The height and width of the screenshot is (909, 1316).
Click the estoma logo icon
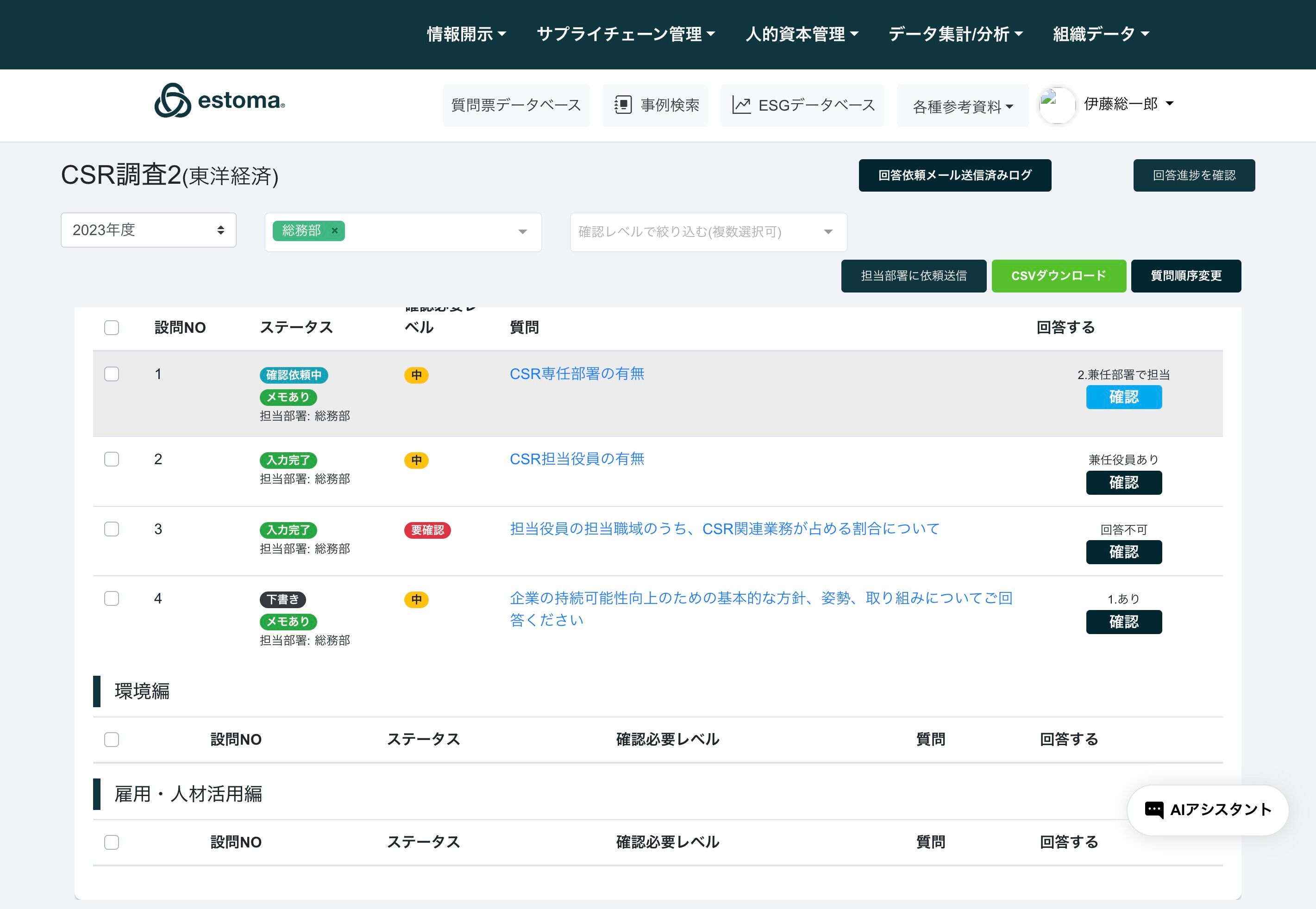[x=173, y=101]
